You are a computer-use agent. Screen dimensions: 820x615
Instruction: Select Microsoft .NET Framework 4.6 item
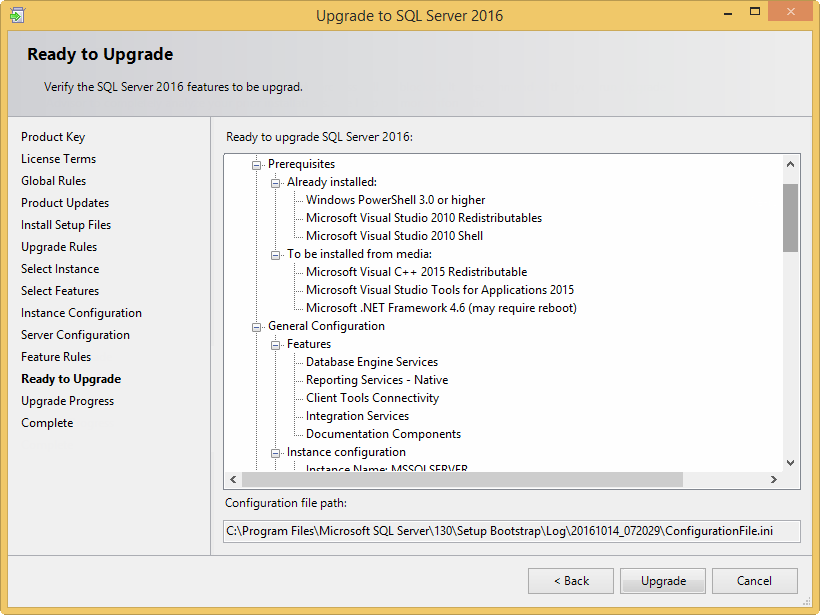pos(441,309)
